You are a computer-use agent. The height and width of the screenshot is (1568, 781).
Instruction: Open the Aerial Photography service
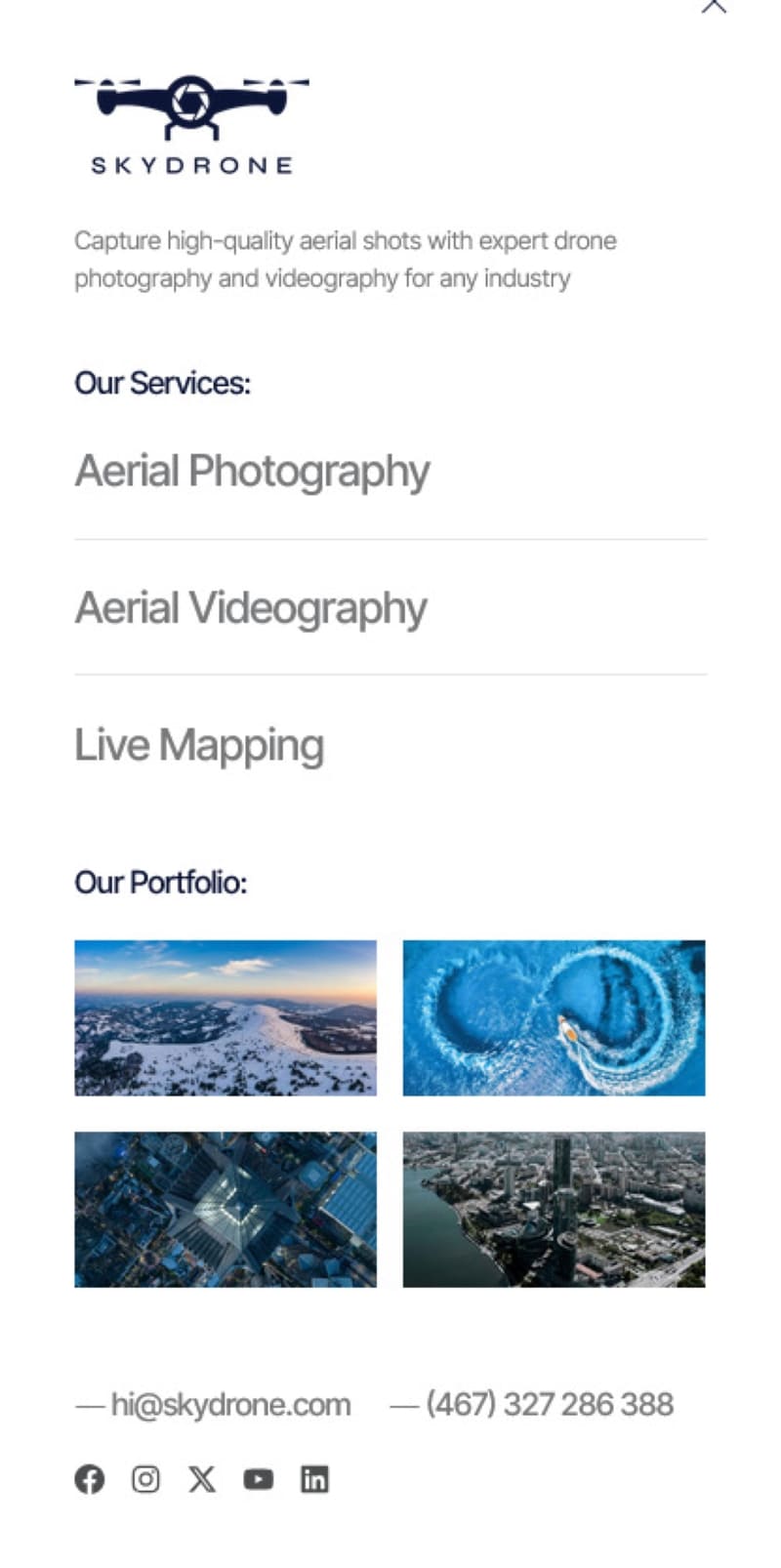coord(252,472)
